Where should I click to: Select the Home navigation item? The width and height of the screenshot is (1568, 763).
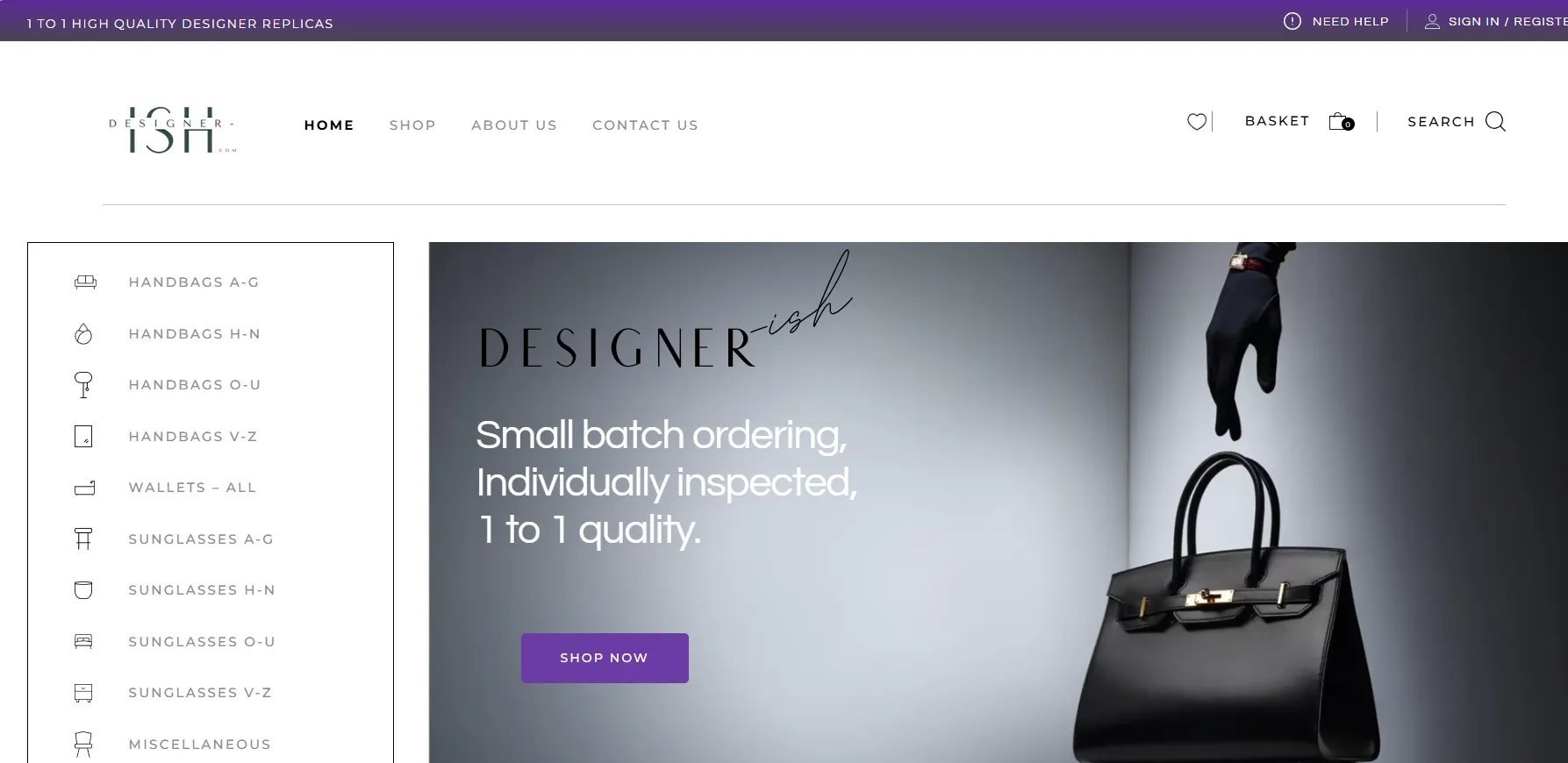(329, 125)
